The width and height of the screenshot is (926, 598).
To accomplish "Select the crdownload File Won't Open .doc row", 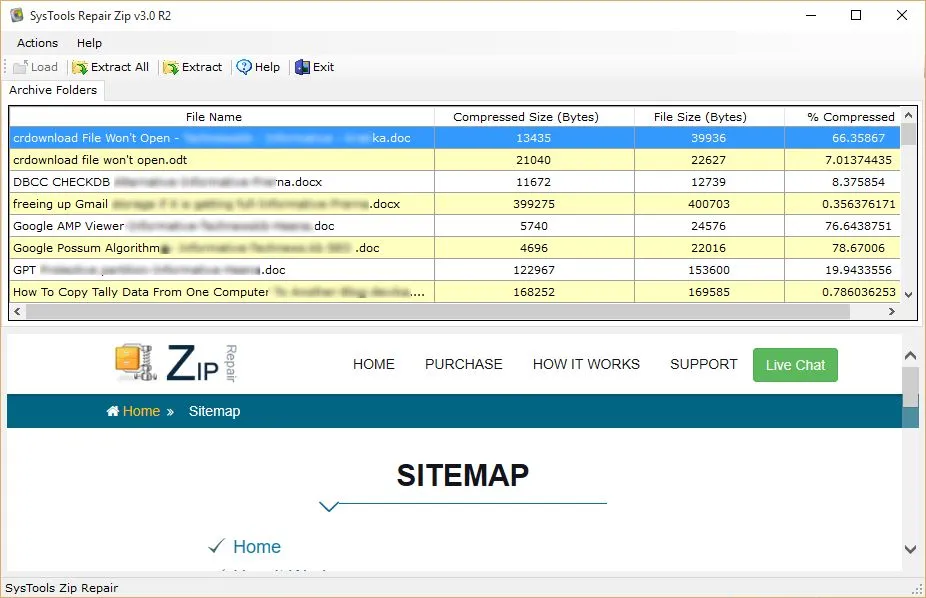I will [455, 138].
